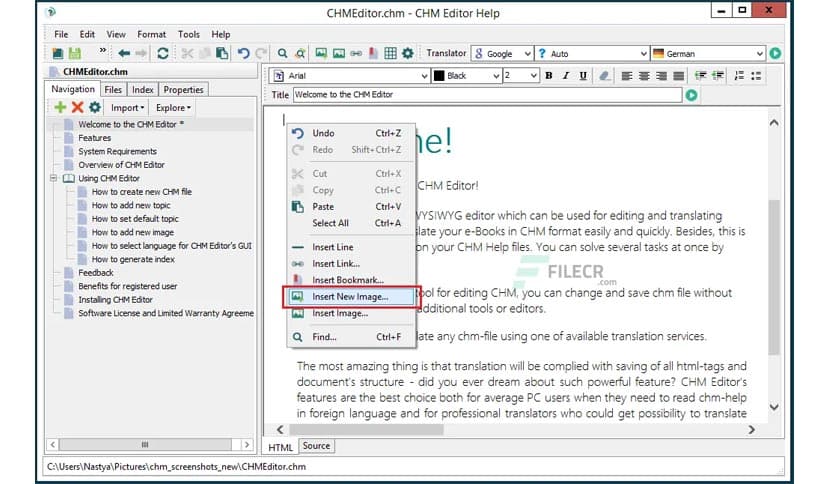Open the Auto source language dropdown

click(x=592, y=53)
